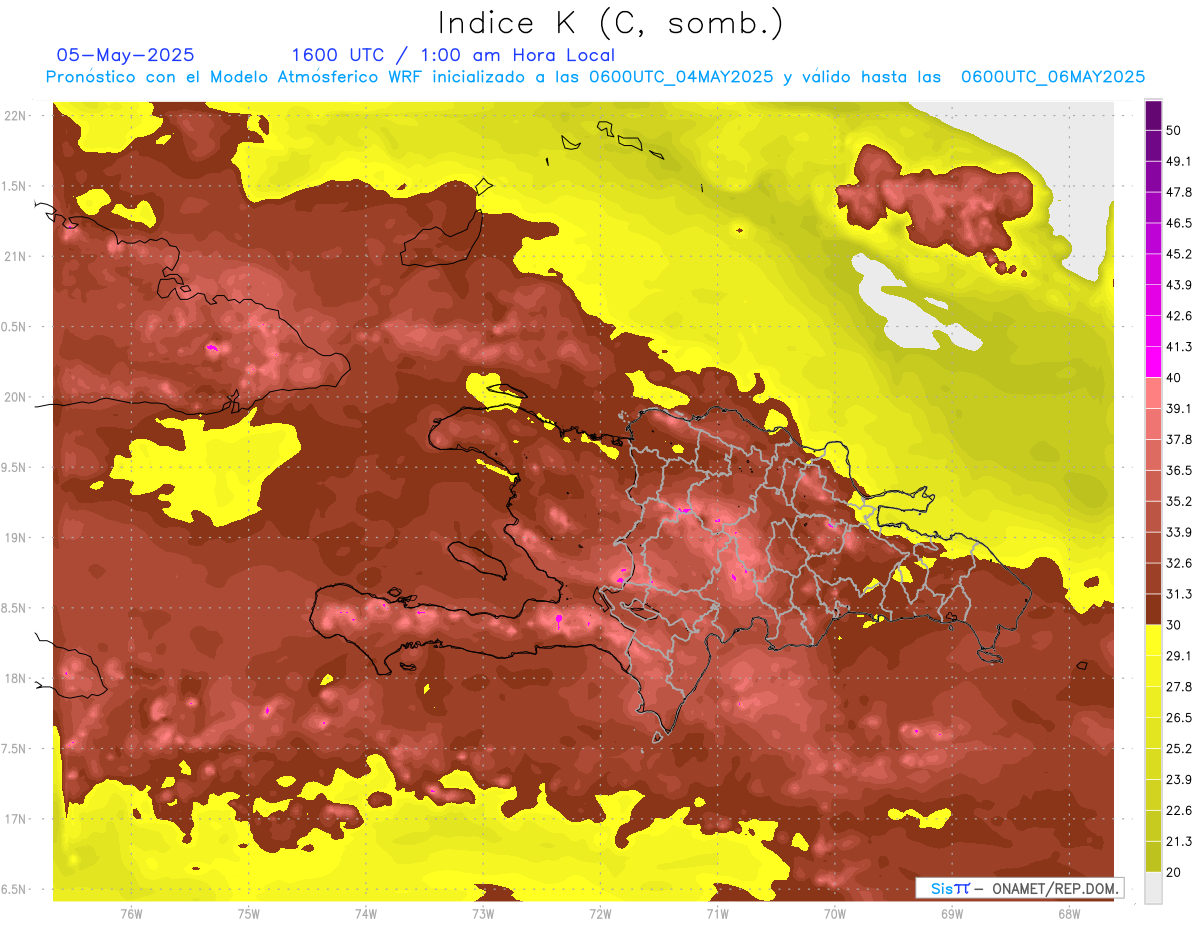Click the "42.6" color scale value
The image size is (1200, 927).
coord(1179,316)
